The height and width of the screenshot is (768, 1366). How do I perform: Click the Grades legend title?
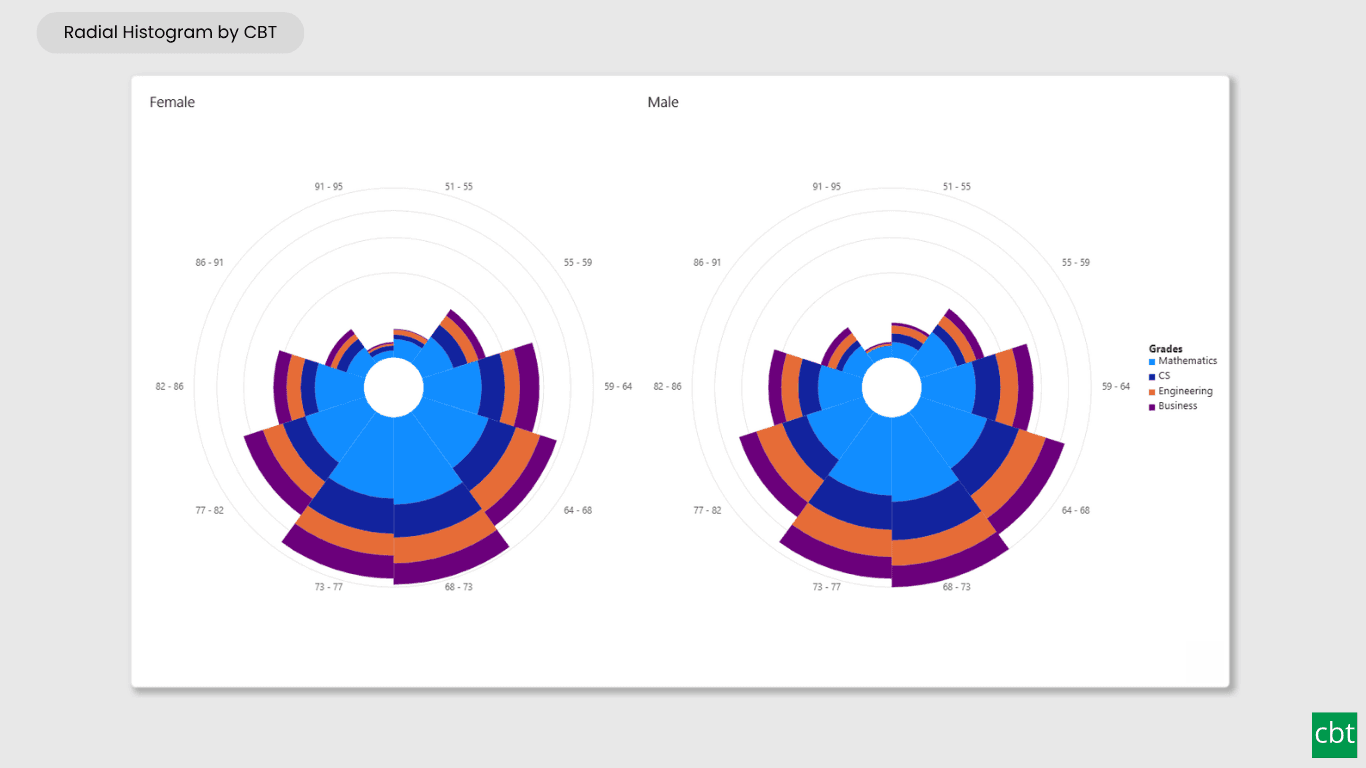[1166, 349]
